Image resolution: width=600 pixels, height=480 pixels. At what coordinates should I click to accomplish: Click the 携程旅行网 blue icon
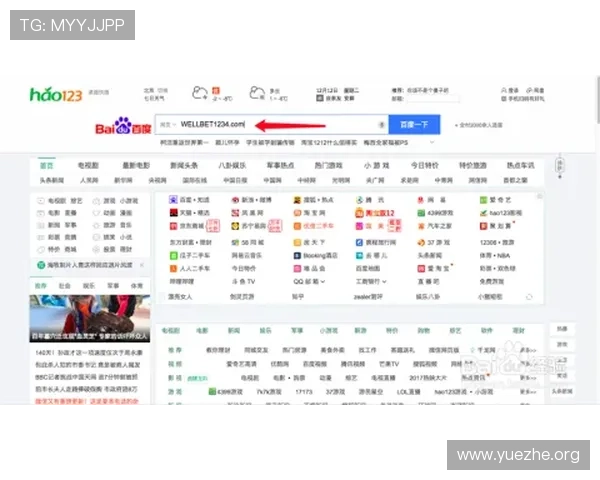click(359, 242)
